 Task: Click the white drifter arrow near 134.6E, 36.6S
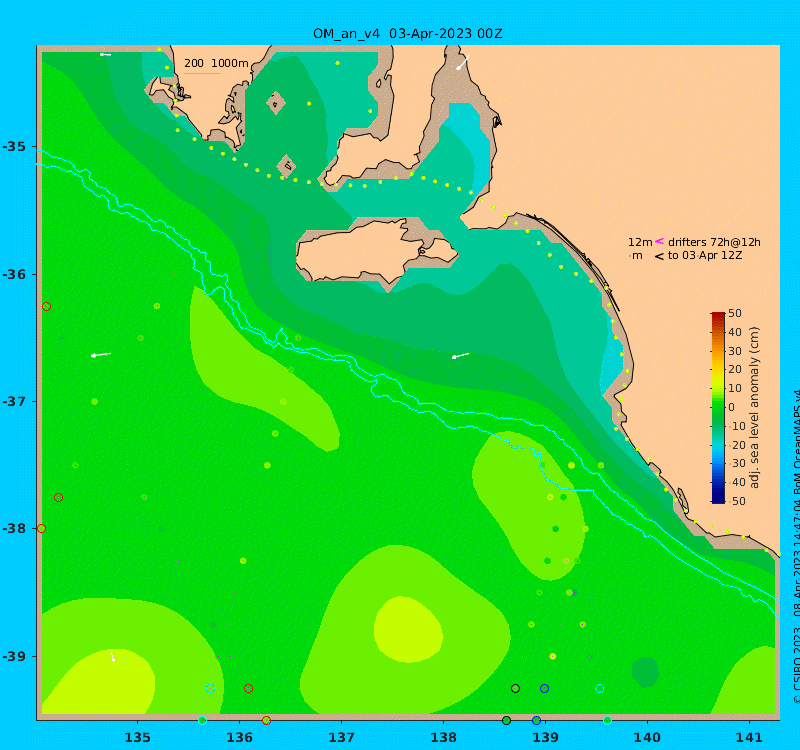[x=101, y=355]
